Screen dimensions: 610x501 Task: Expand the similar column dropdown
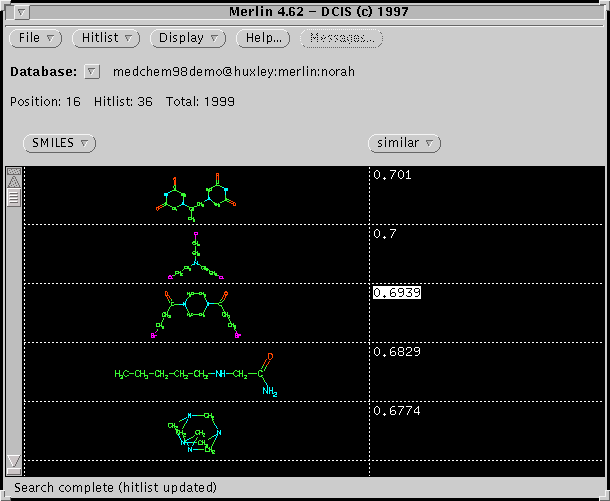(x=404, y=143)
